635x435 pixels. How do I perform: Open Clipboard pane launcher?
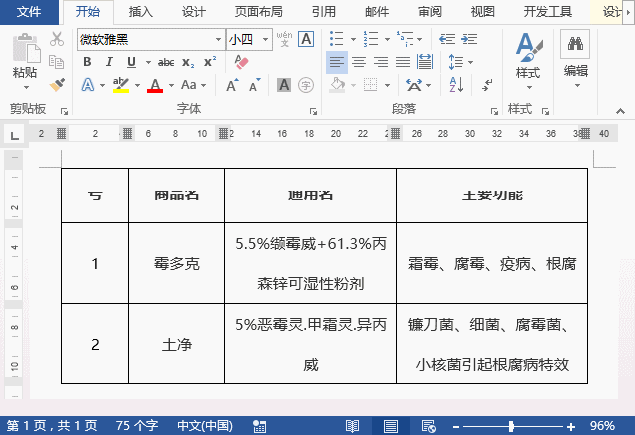point(64,111)
